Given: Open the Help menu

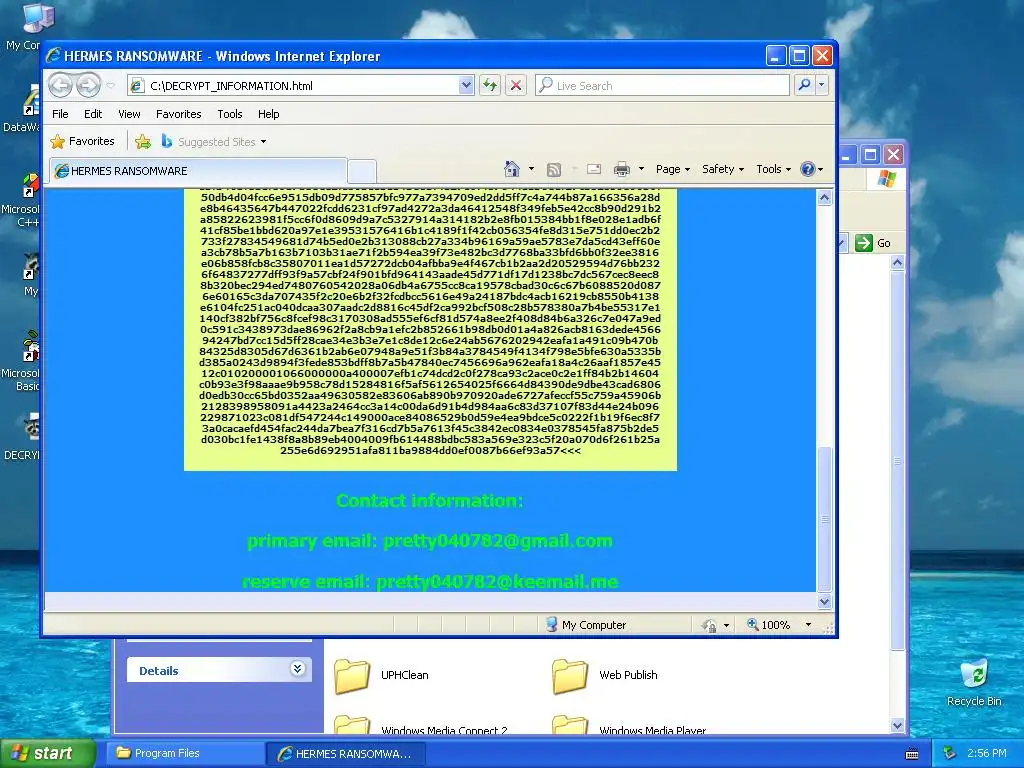Looking at the screenshot, I should click(x=268, y=114).
